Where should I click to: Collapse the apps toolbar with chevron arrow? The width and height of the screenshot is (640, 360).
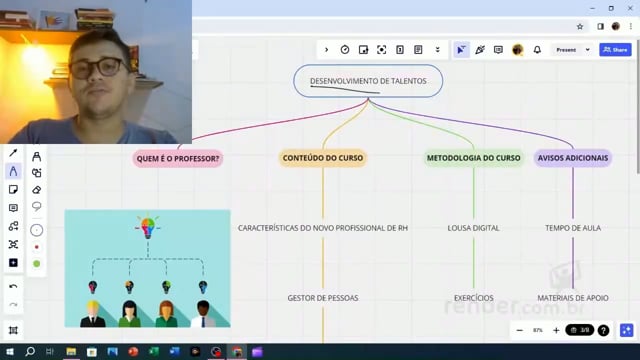click(327, 50)
